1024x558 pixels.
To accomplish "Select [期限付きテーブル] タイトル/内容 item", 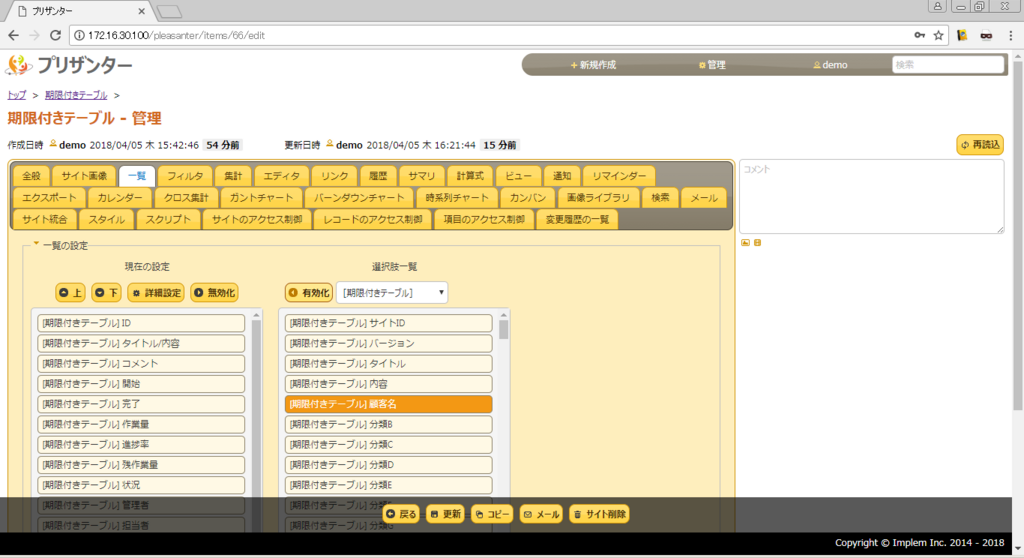I will pyautogui.click(x=141, y=343).
